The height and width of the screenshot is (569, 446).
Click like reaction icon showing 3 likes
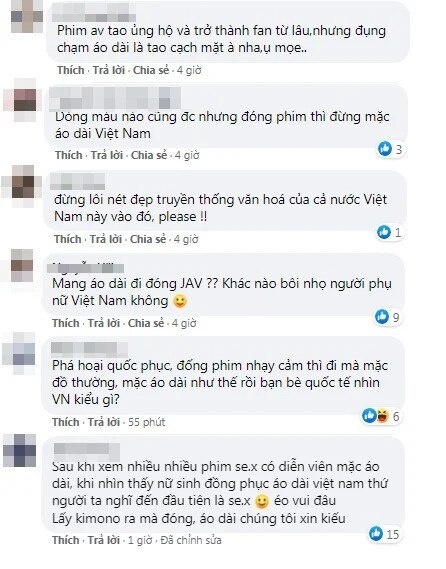[x=385, y=149]
